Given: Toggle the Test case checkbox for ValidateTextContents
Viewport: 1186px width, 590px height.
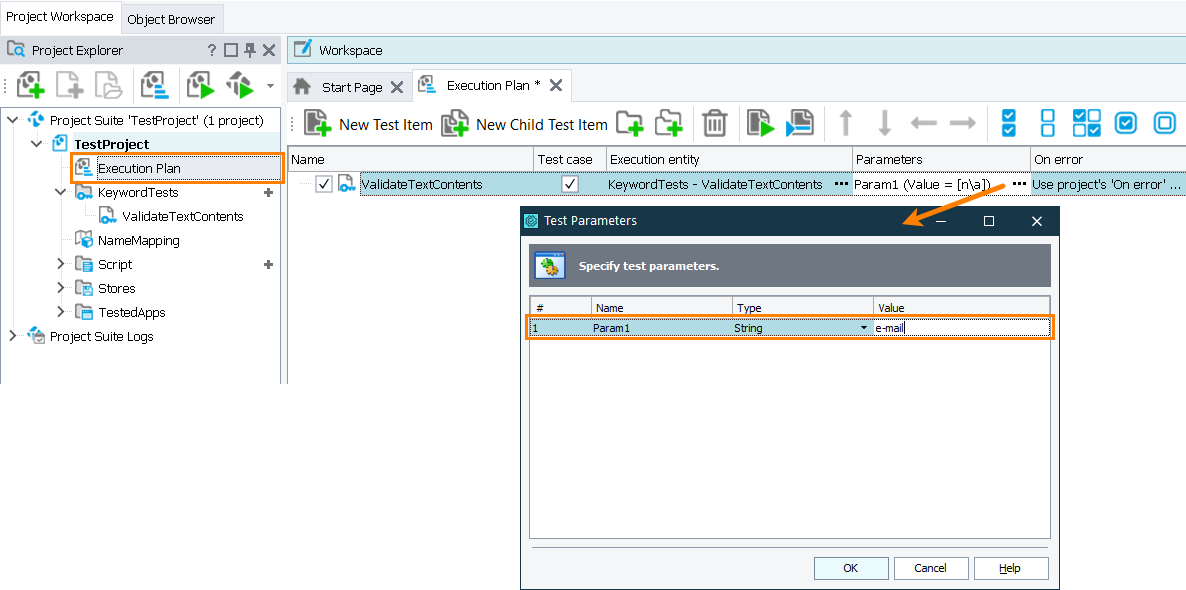Looking at the screenshot, I should click(569, 184).
